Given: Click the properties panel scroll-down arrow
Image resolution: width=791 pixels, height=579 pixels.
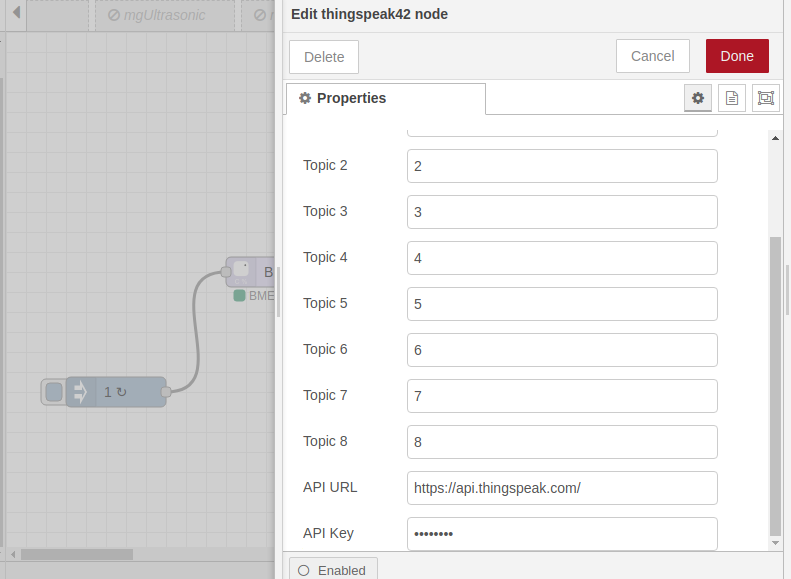Looking at the screenshot, I should (775, 542).
